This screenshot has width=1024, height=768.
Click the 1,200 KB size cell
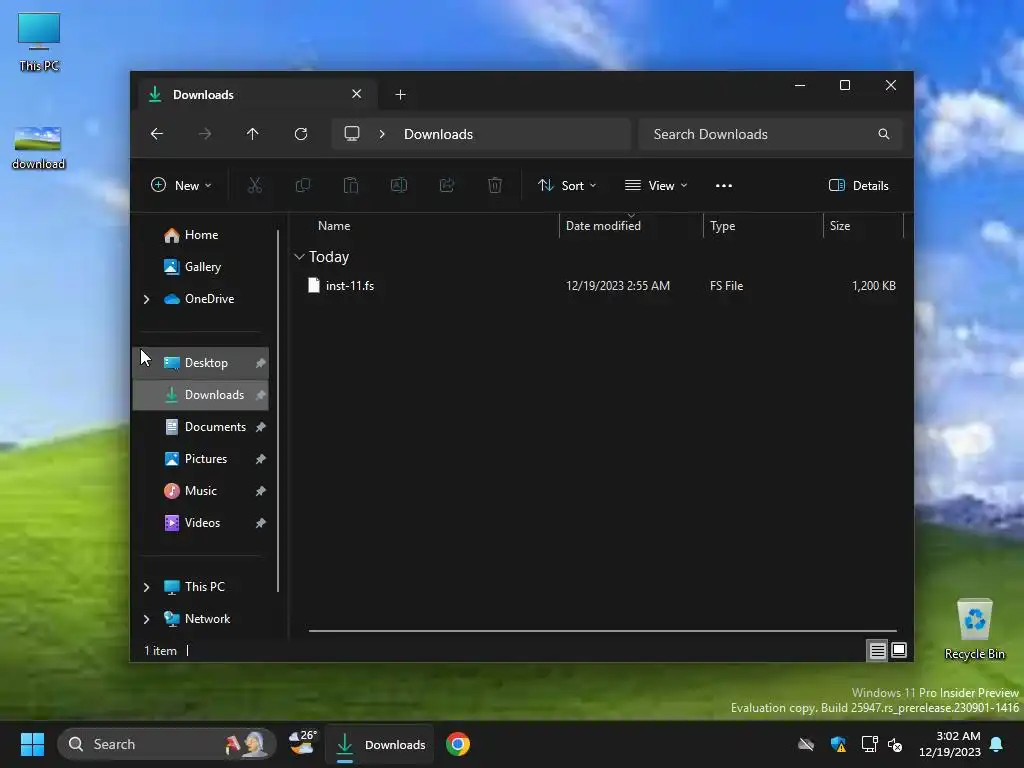click(874, 285)
